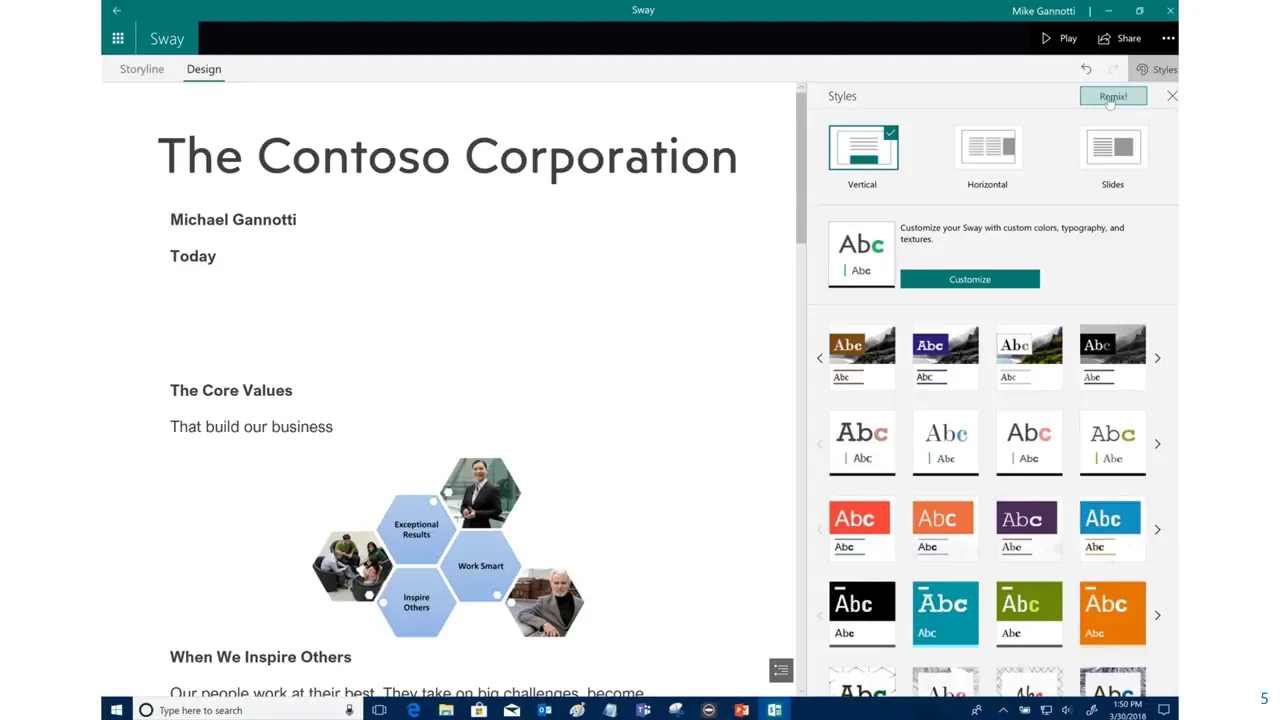Switch to the Design tab

click(203, 69)
